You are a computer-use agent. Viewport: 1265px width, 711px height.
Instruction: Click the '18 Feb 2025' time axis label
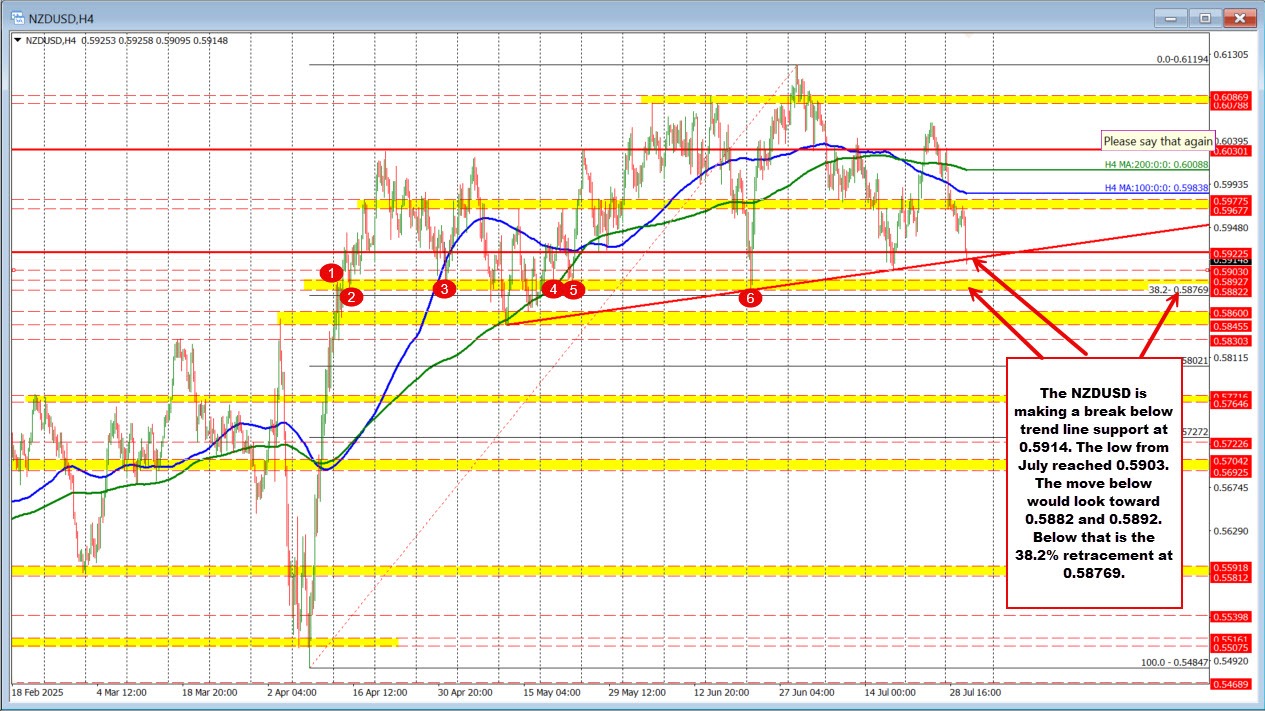click(37, 691)
